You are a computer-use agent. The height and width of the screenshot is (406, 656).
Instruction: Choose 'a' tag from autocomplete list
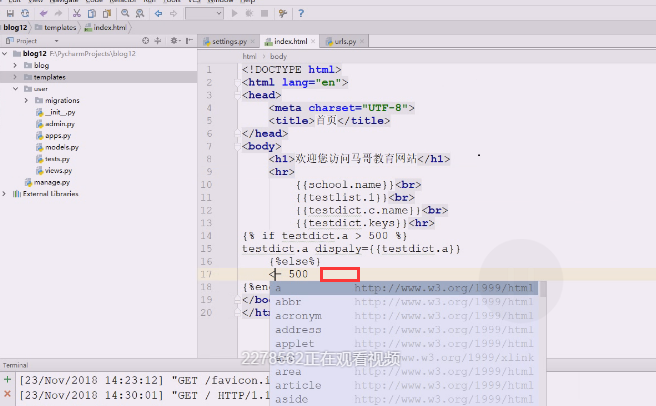tap(405, 288)
